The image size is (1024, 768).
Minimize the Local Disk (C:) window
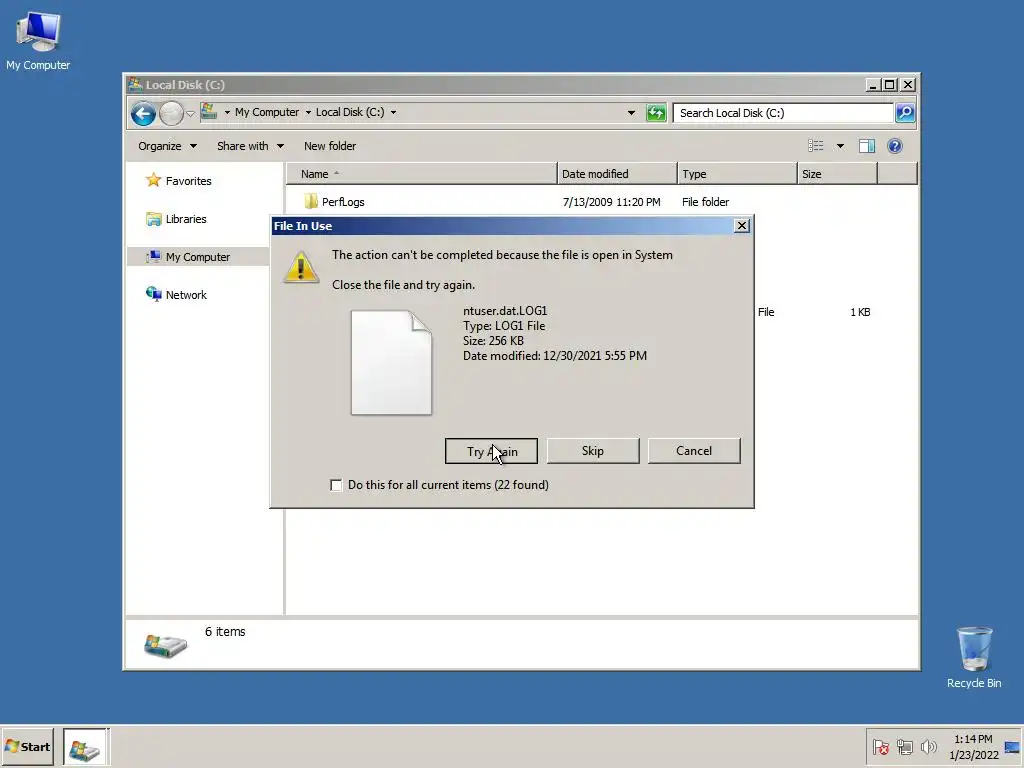click(872, 84)
